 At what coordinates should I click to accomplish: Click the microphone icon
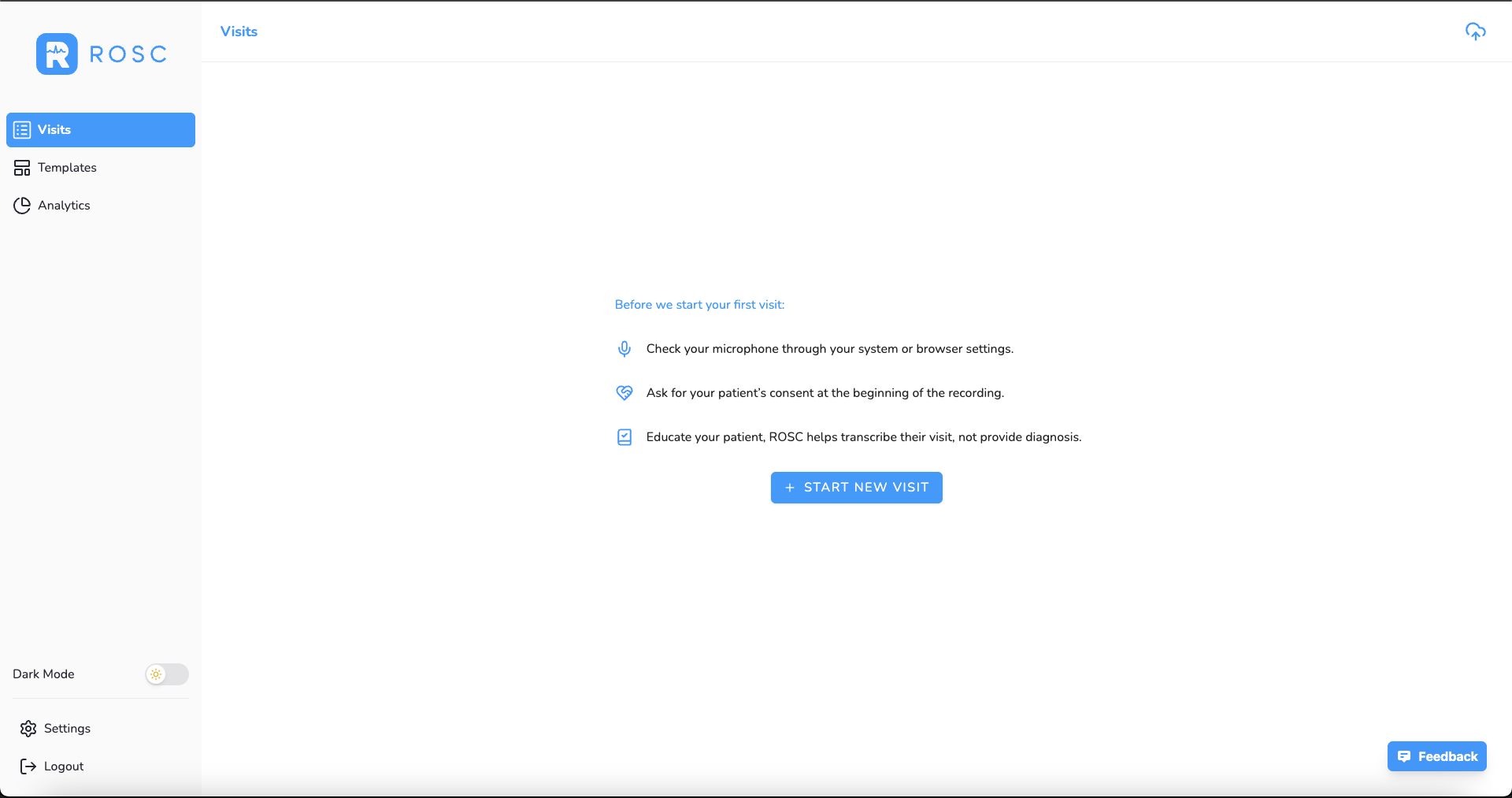pyautogui.click(x=624, y=349)
